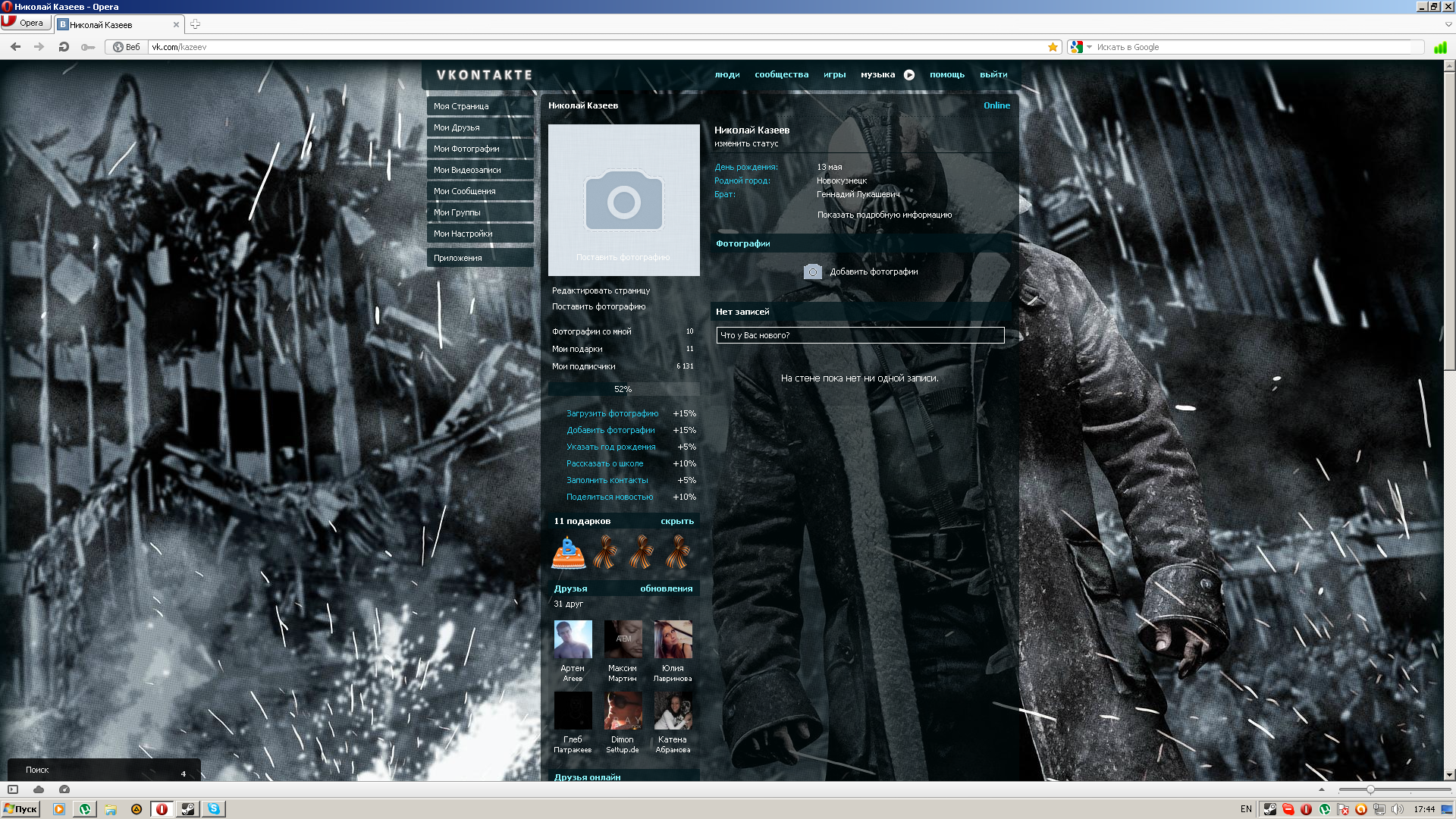The width and height of the screenshot is (1456, 819).
Task: Open the view options arrow near zoom
Action: coord(1322,789)
